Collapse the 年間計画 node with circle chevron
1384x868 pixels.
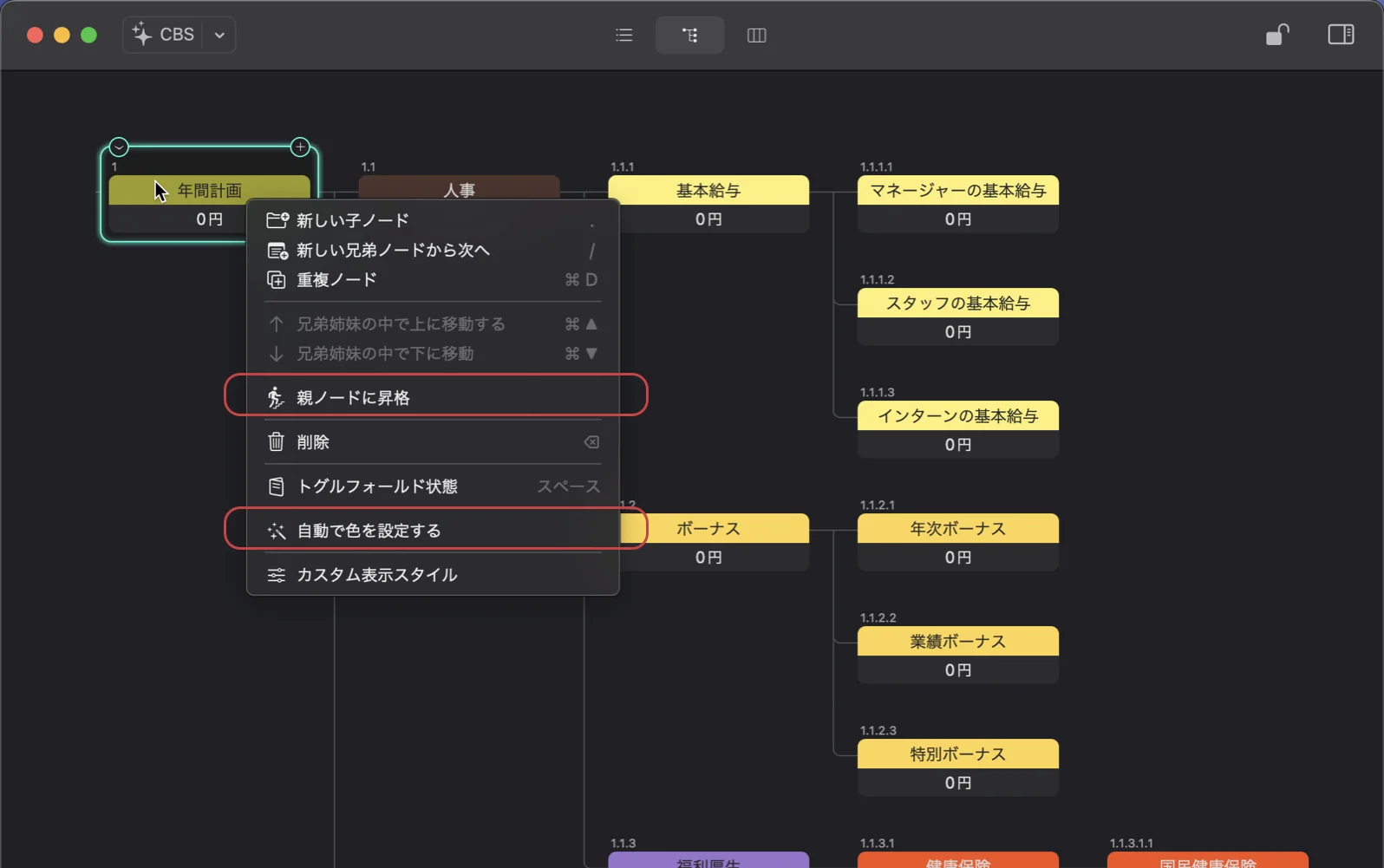click(x=119, y=147)
